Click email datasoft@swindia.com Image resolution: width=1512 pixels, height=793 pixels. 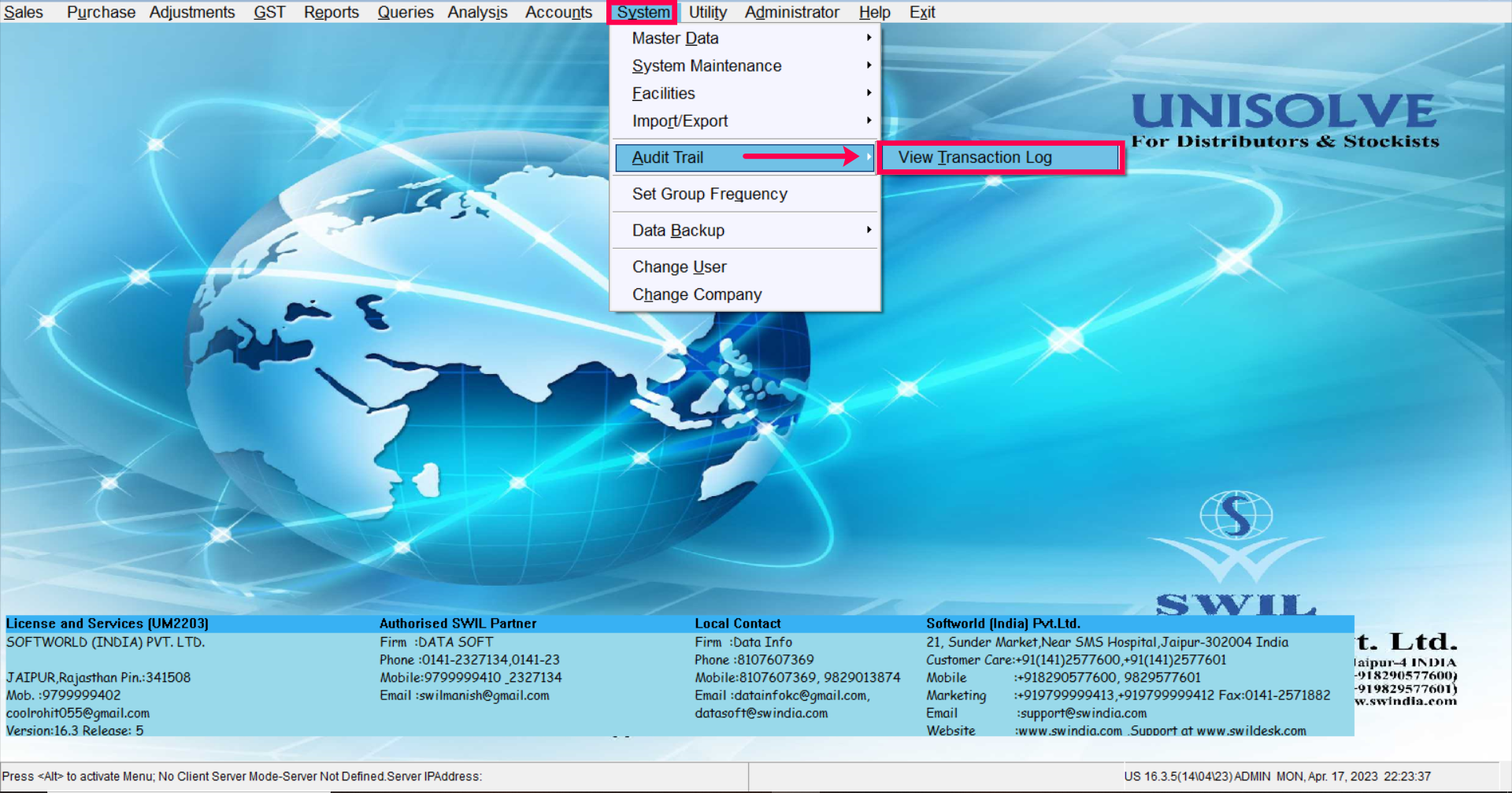[761, 713]
